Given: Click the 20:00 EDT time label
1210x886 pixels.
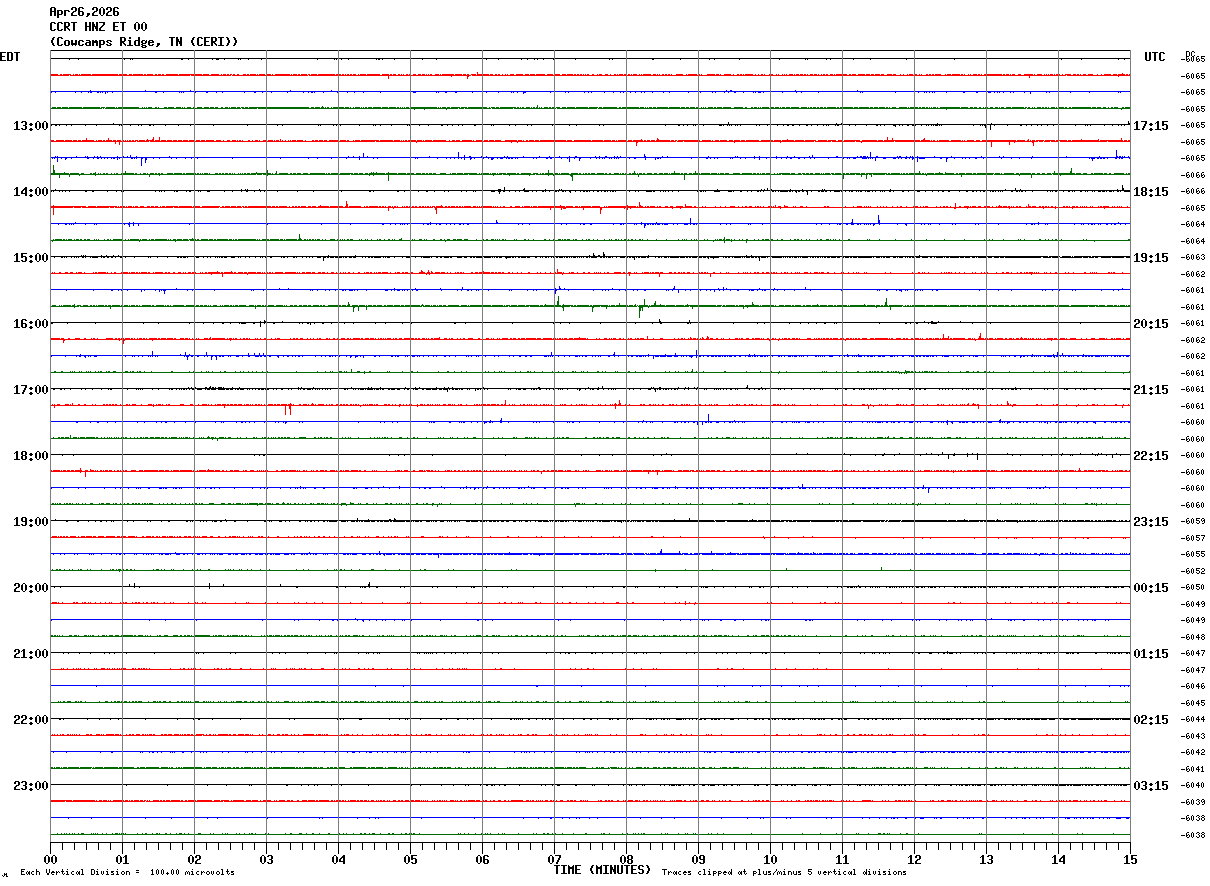Looking at the screenshot, I should (x=30, y=587).
